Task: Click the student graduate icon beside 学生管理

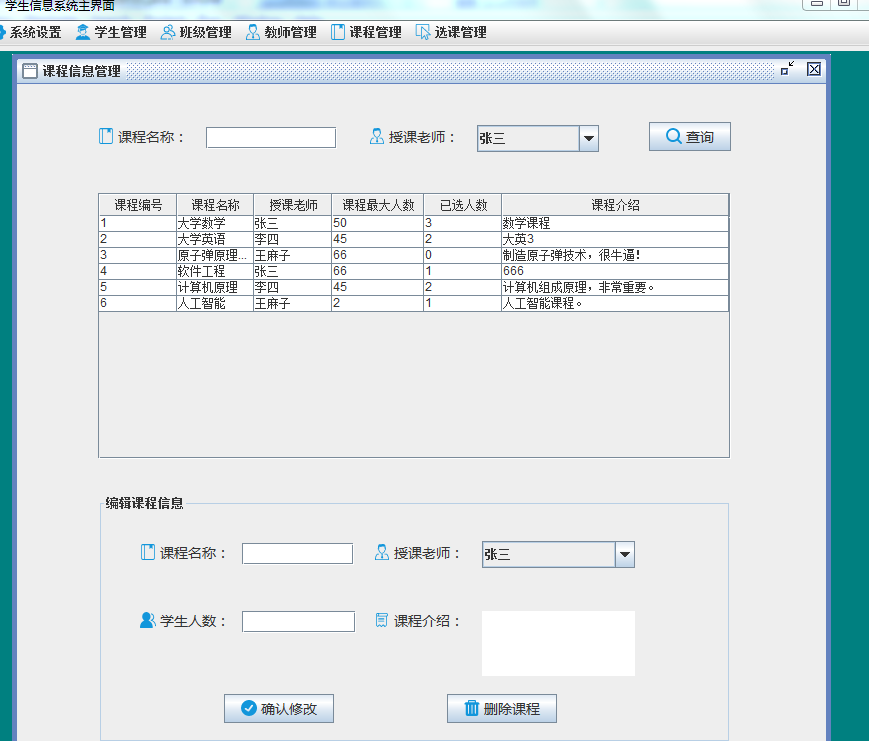Action: point(83,32)
